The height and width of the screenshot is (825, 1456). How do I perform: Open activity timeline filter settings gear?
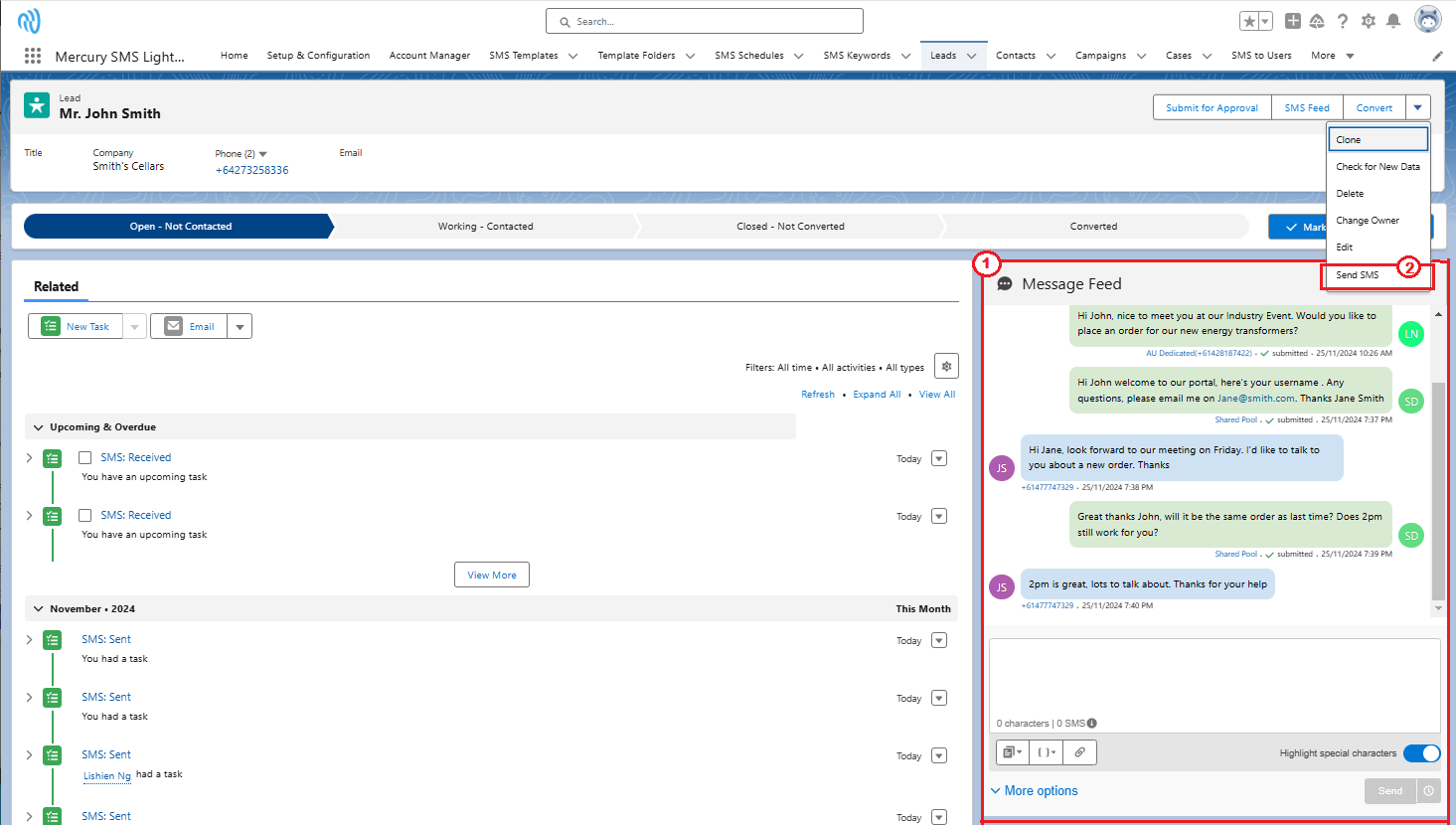946,367
